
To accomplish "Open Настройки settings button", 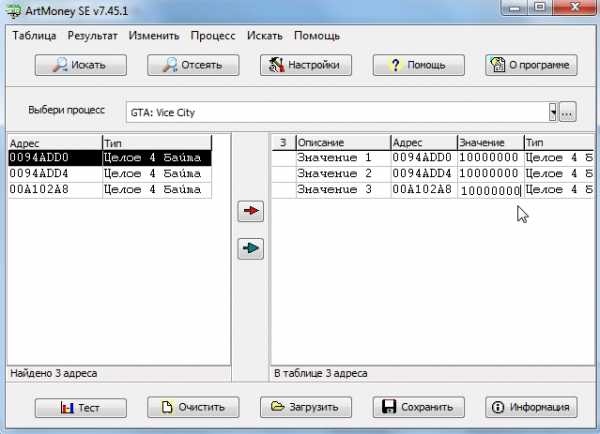I will point(306,65).
